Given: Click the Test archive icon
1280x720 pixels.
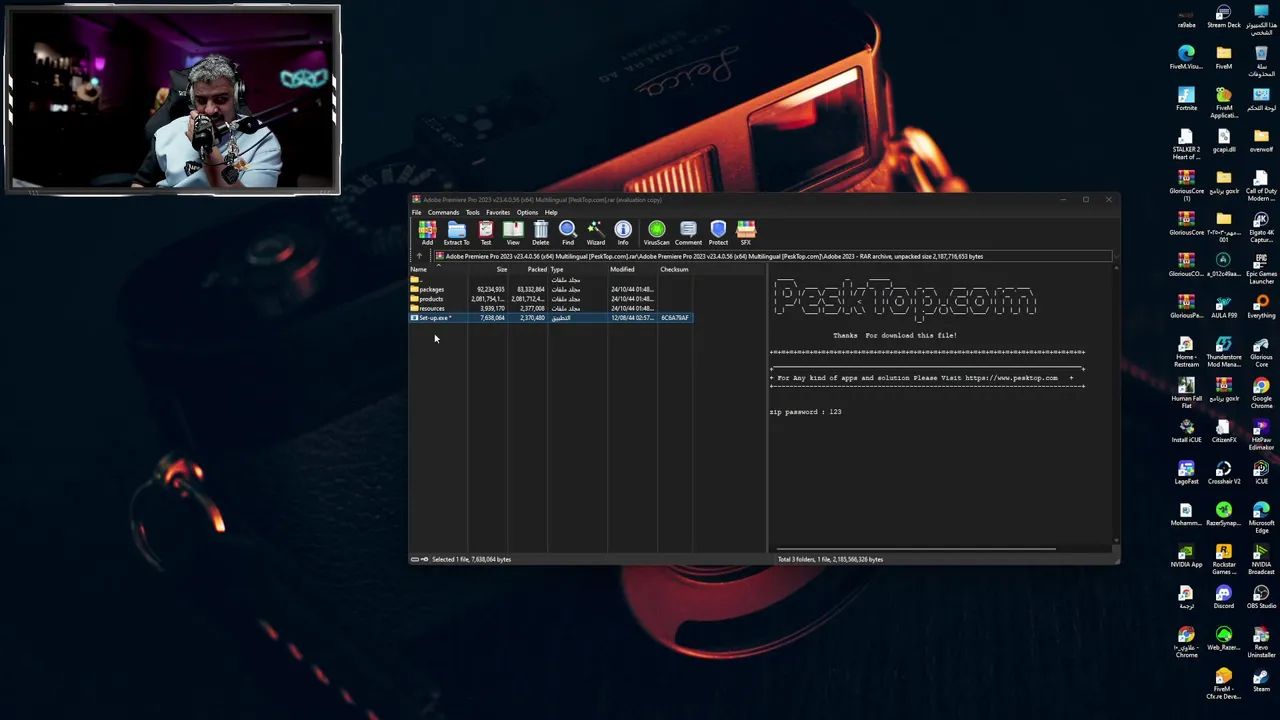Looking at the screenshot, I should point(486,233).
